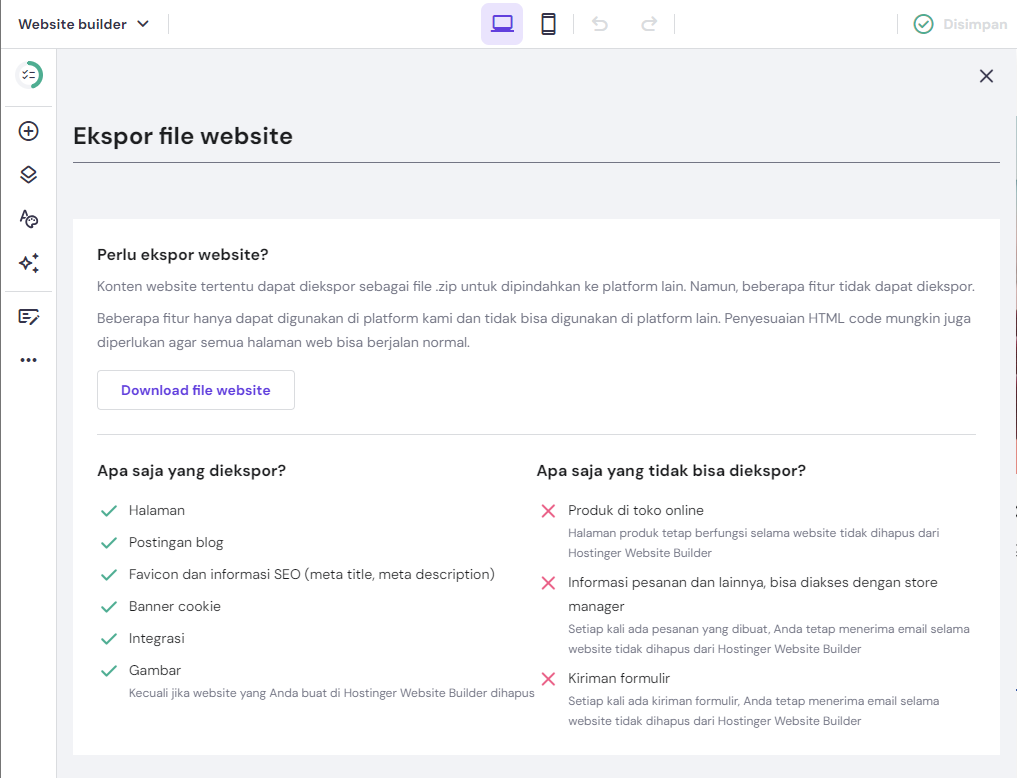Open the setup checklist progress icon

(28, 75)
